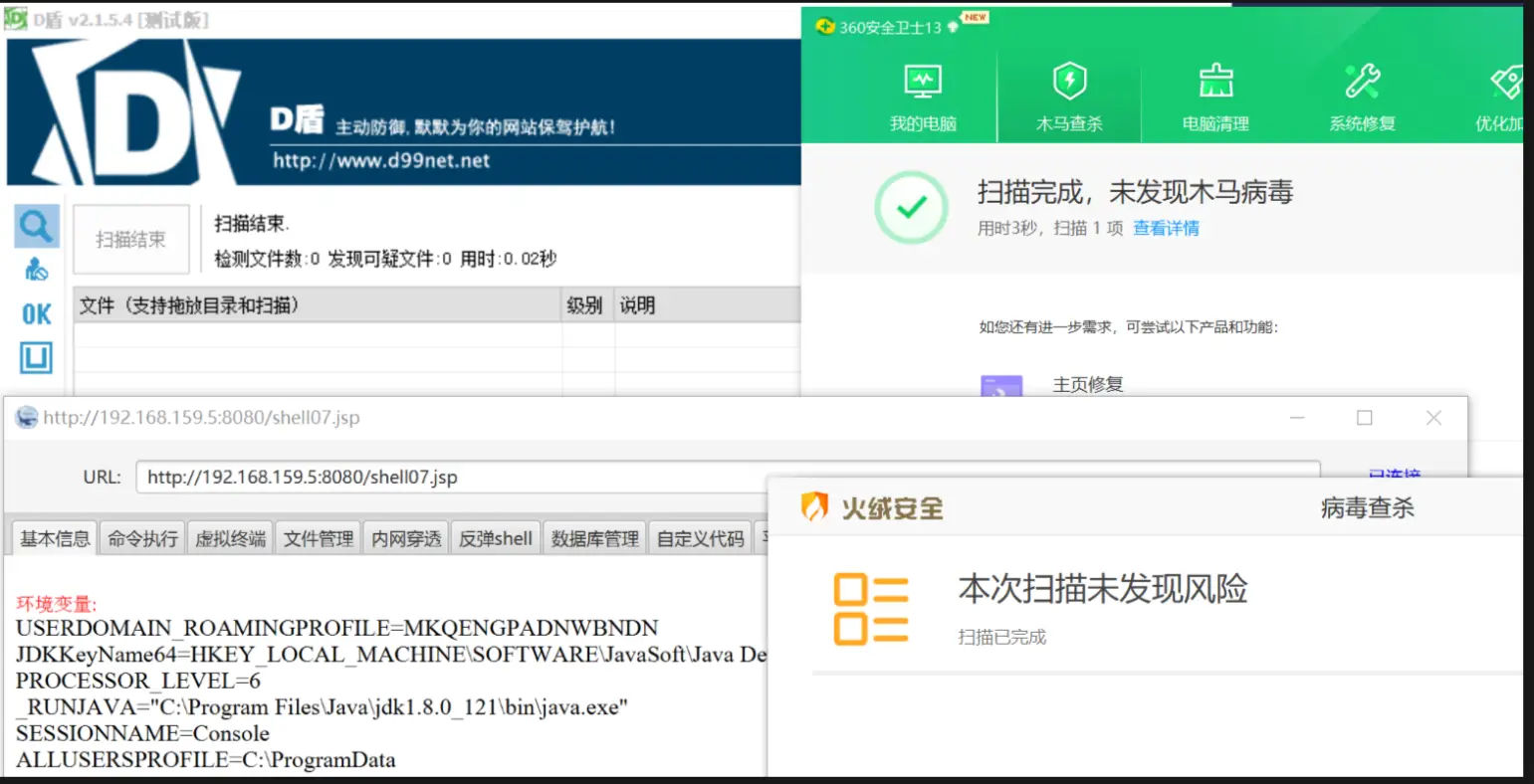Select 木马查杀 shield icon in 360
1534x784 pixels.
click(1069, 98)
